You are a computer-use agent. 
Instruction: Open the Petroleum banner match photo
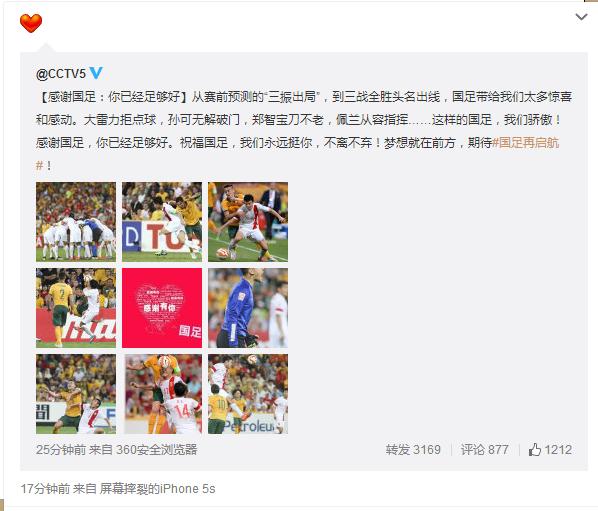coord(248,394)
